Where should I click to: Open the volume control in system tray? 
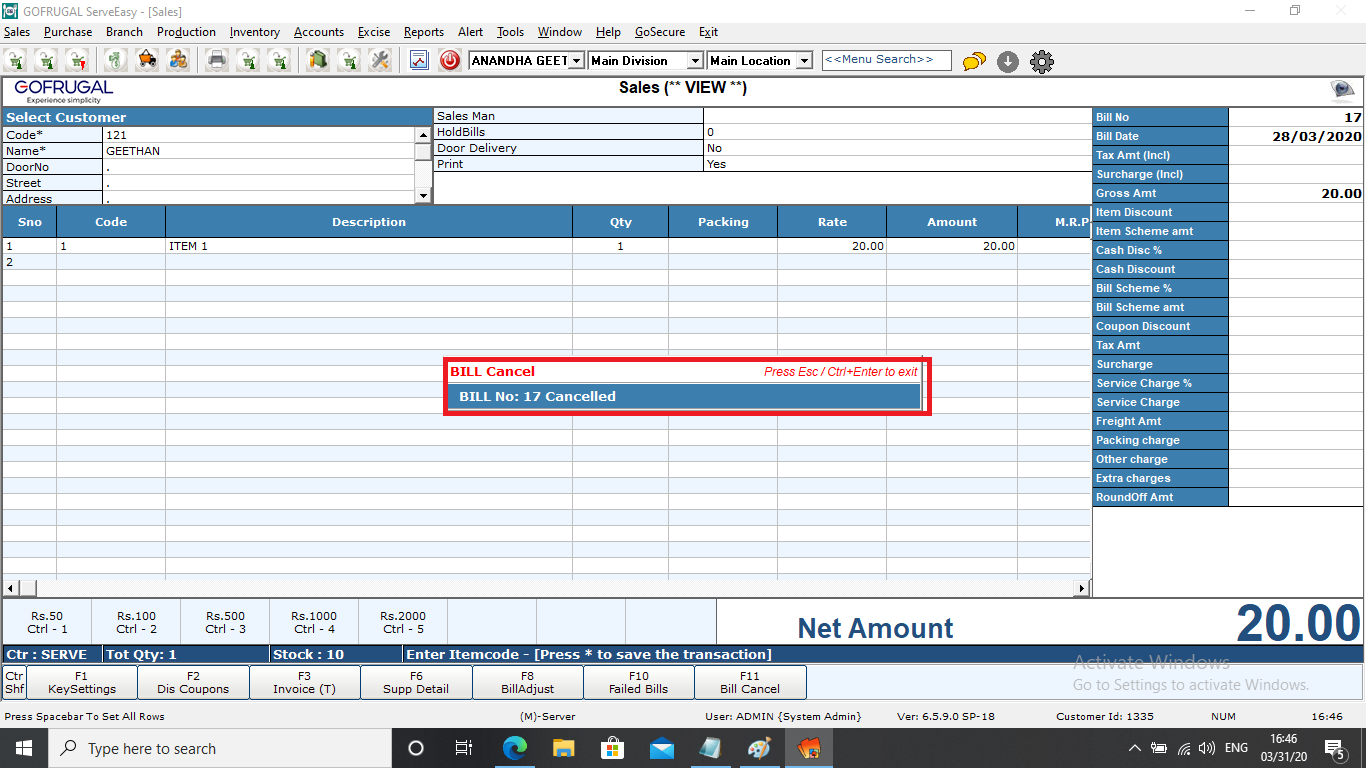[x=1206, y=748]
